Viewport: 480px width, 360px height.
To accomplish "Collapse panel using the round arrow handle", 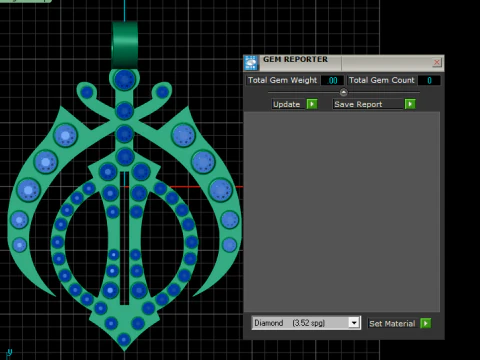I will click(x=343, y=92).
